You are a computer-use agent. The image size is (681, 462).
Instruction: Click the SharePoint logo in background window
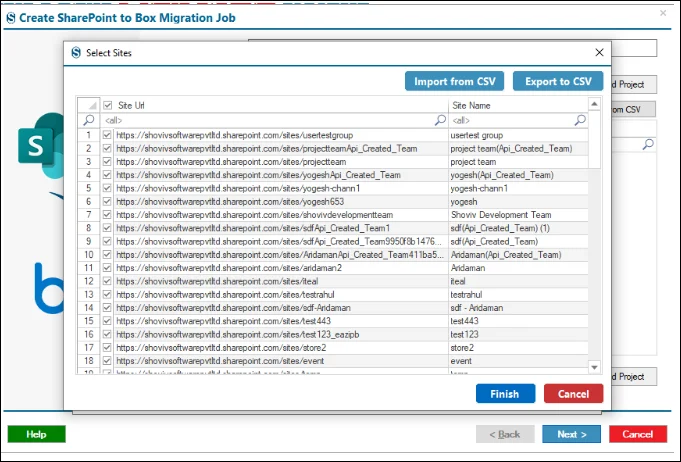[41, 145]
